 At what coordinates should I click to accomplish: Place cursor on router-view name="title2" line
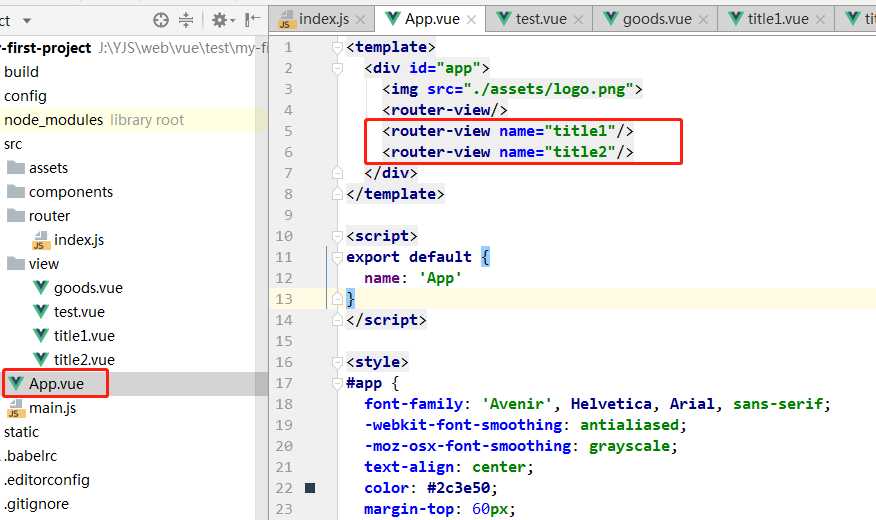508,152
